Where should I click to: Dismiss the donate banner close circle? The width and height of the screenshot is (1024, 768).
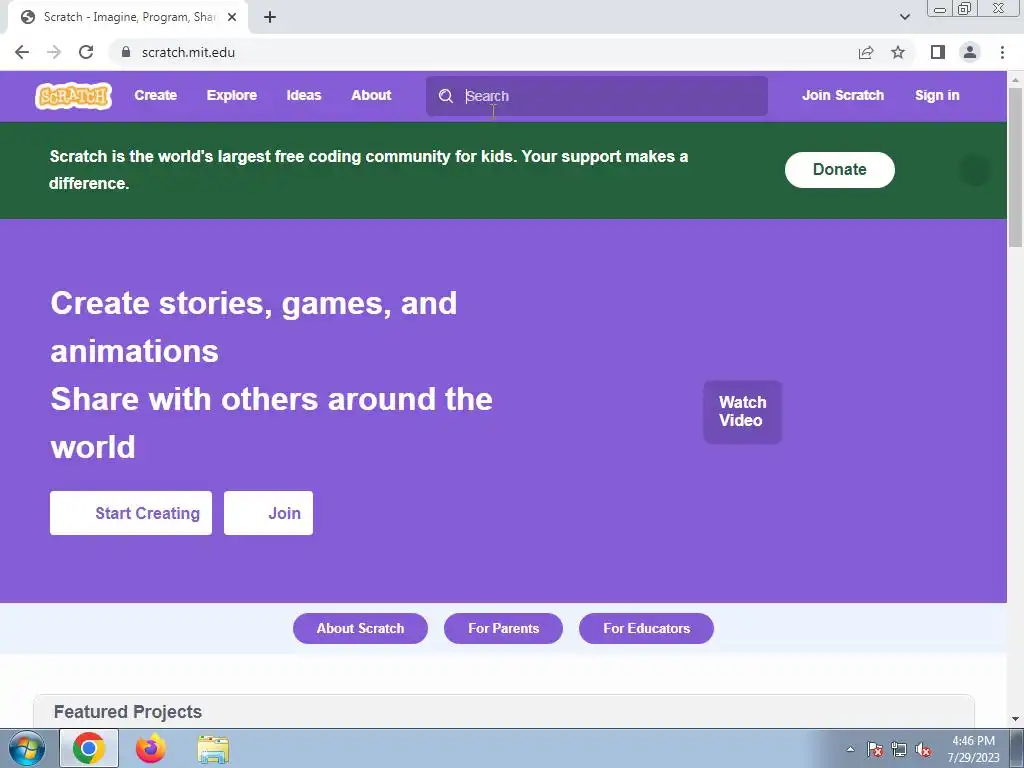pos(975,170)
